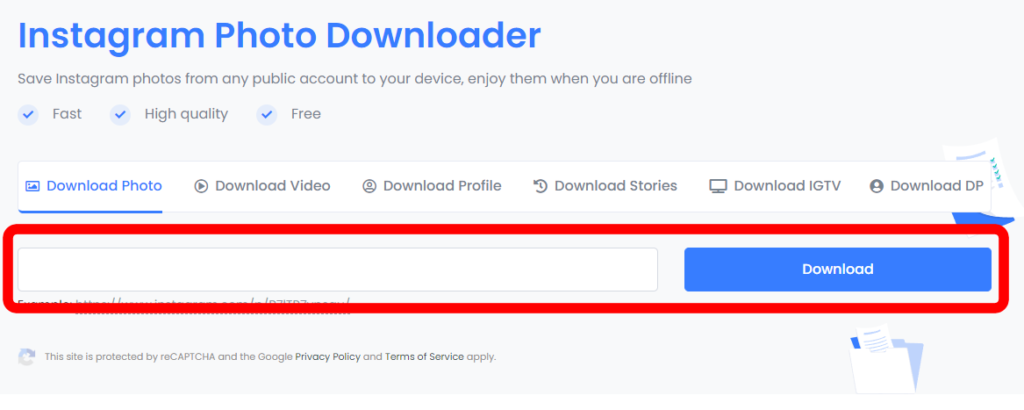Click the TV screen icon beside Download IGTV
The image size is (1024, 410).
718,186
